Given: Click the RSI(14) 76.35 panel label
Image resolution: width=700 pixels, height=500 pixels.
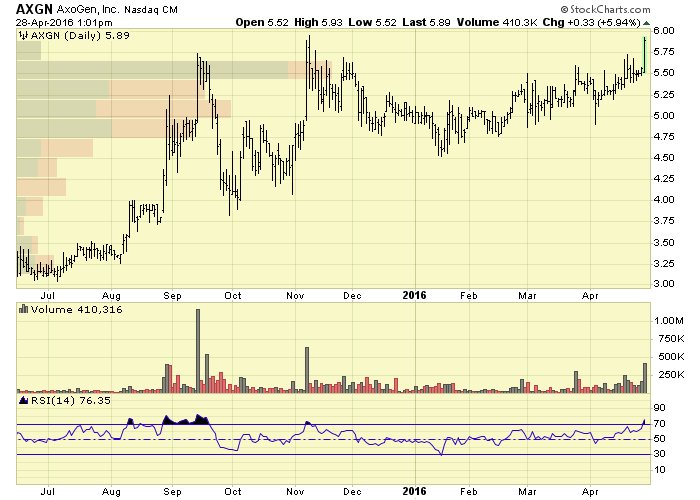Looking at the screenshot, I should (x=71, y=400).
